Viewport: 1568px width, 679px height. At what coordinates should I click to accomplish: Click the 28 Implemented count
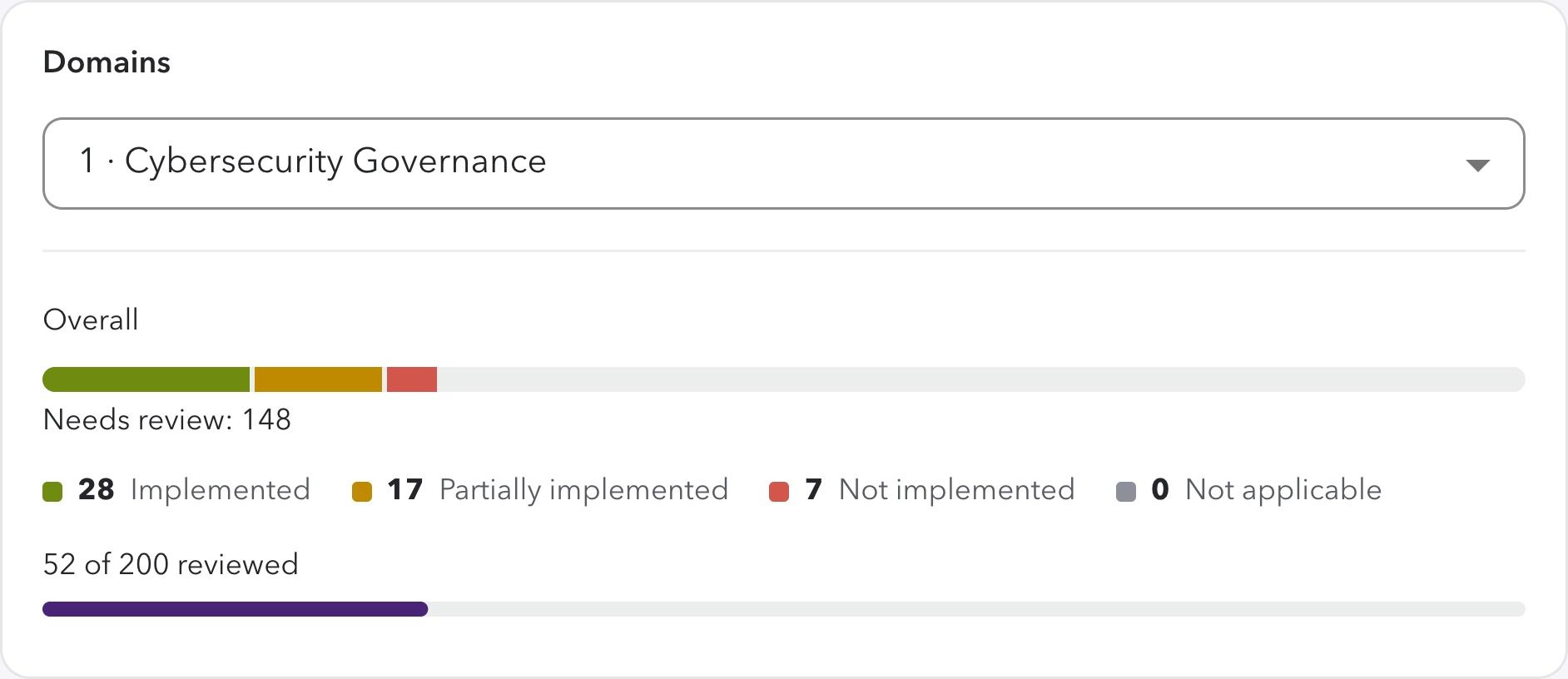coord(97,489)
